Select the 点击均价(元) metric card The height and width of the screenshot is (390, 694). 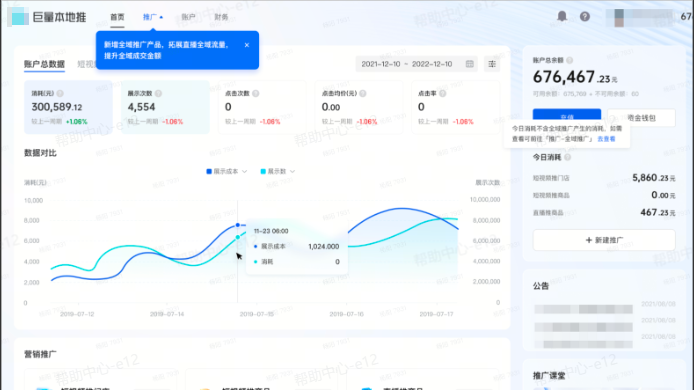coord(359,107)
